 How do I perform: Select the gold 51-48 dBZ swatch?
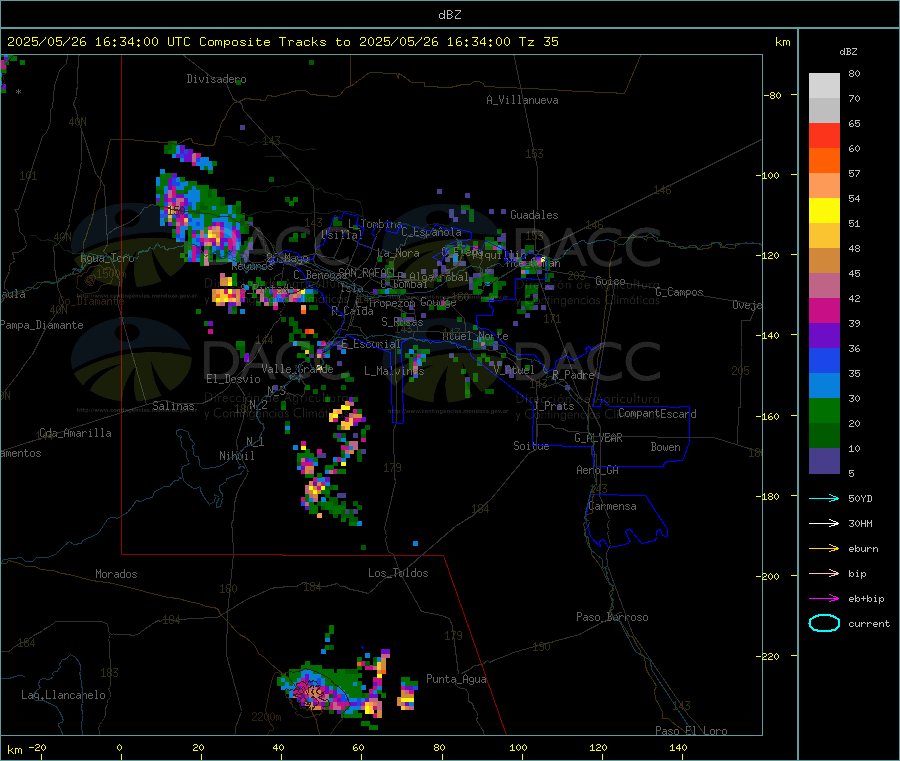click(x=824, y=236)
